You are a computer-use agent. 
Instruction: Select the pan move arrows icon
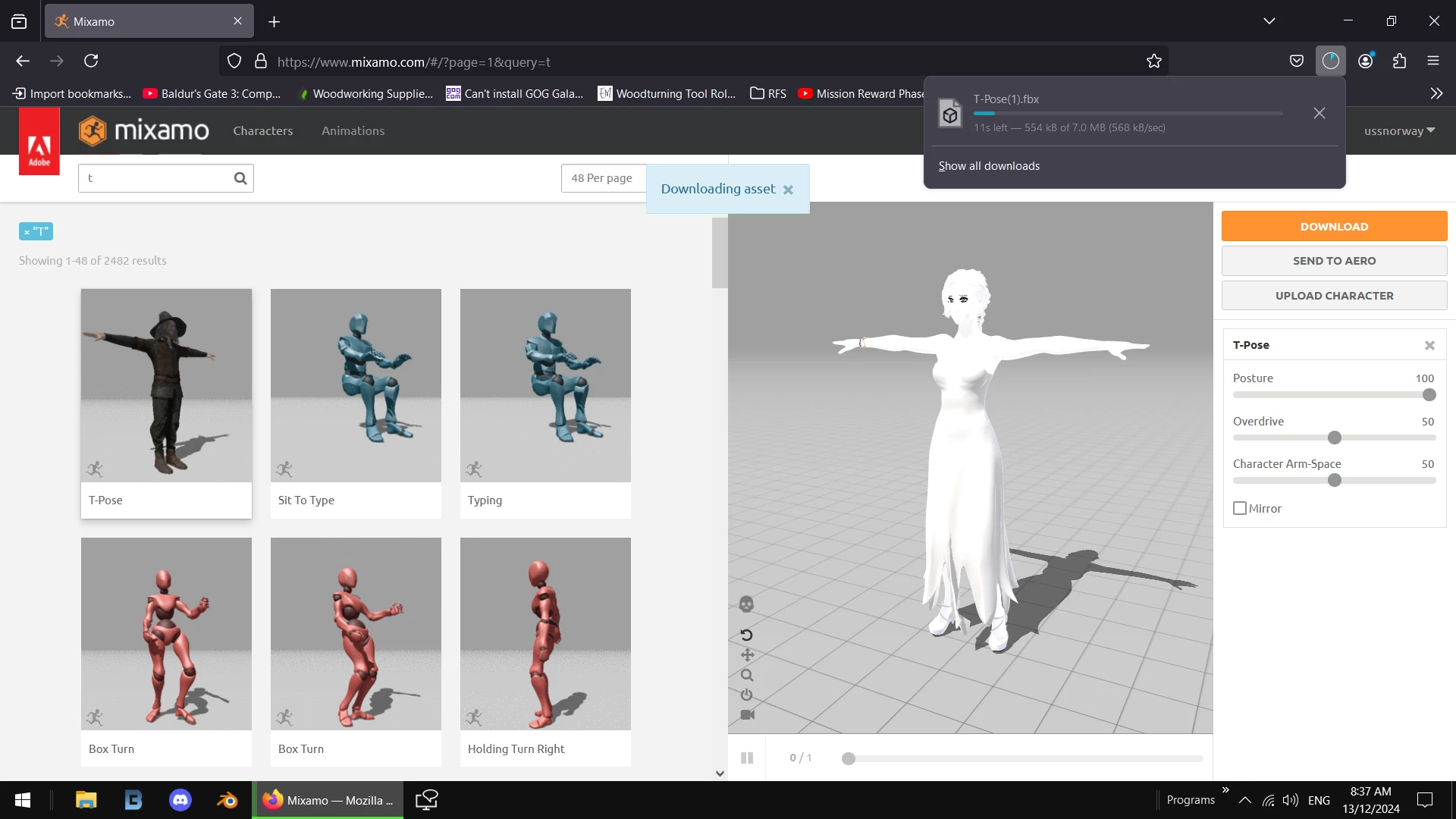(747, 654)
